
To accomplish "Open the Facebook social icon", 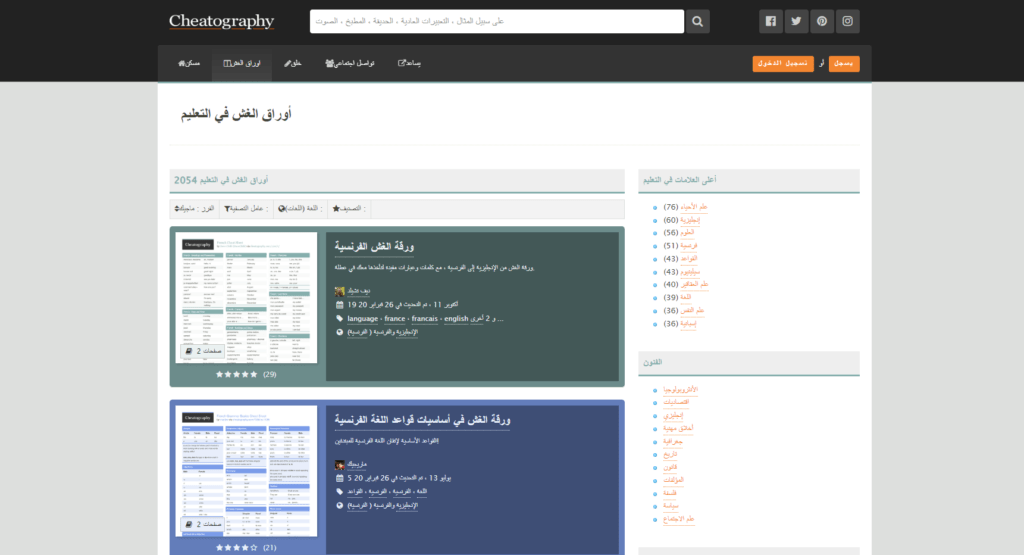I will pos(771,21).
